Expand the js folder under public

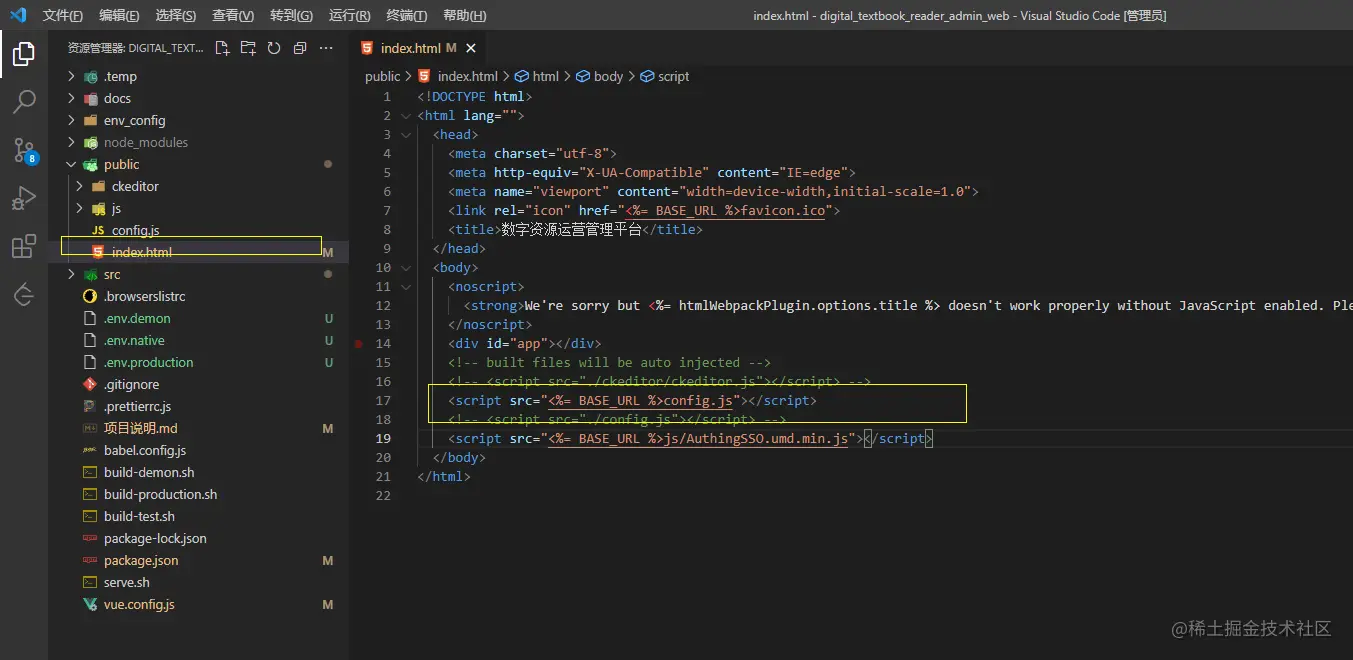(79, 208)
